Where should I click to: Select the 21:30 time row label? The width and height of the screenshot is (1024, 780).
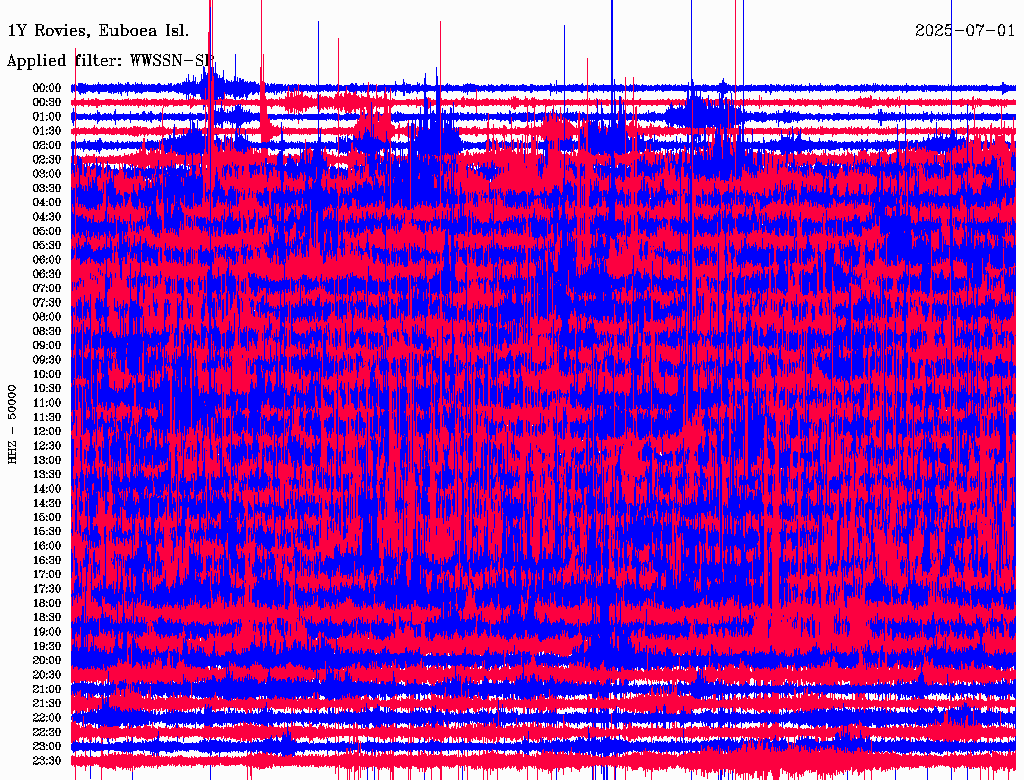click(48, 703)
